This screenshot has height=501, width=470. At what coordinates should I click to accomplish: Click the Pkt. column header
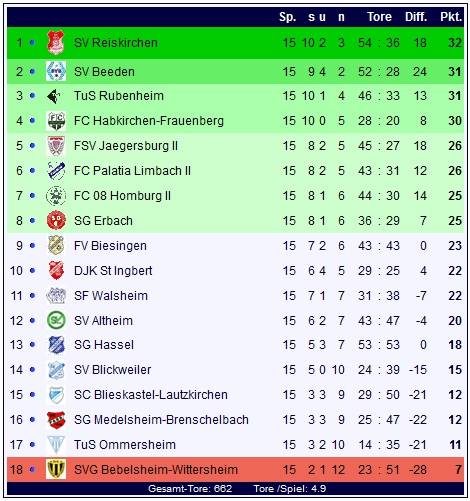[451, 17]
